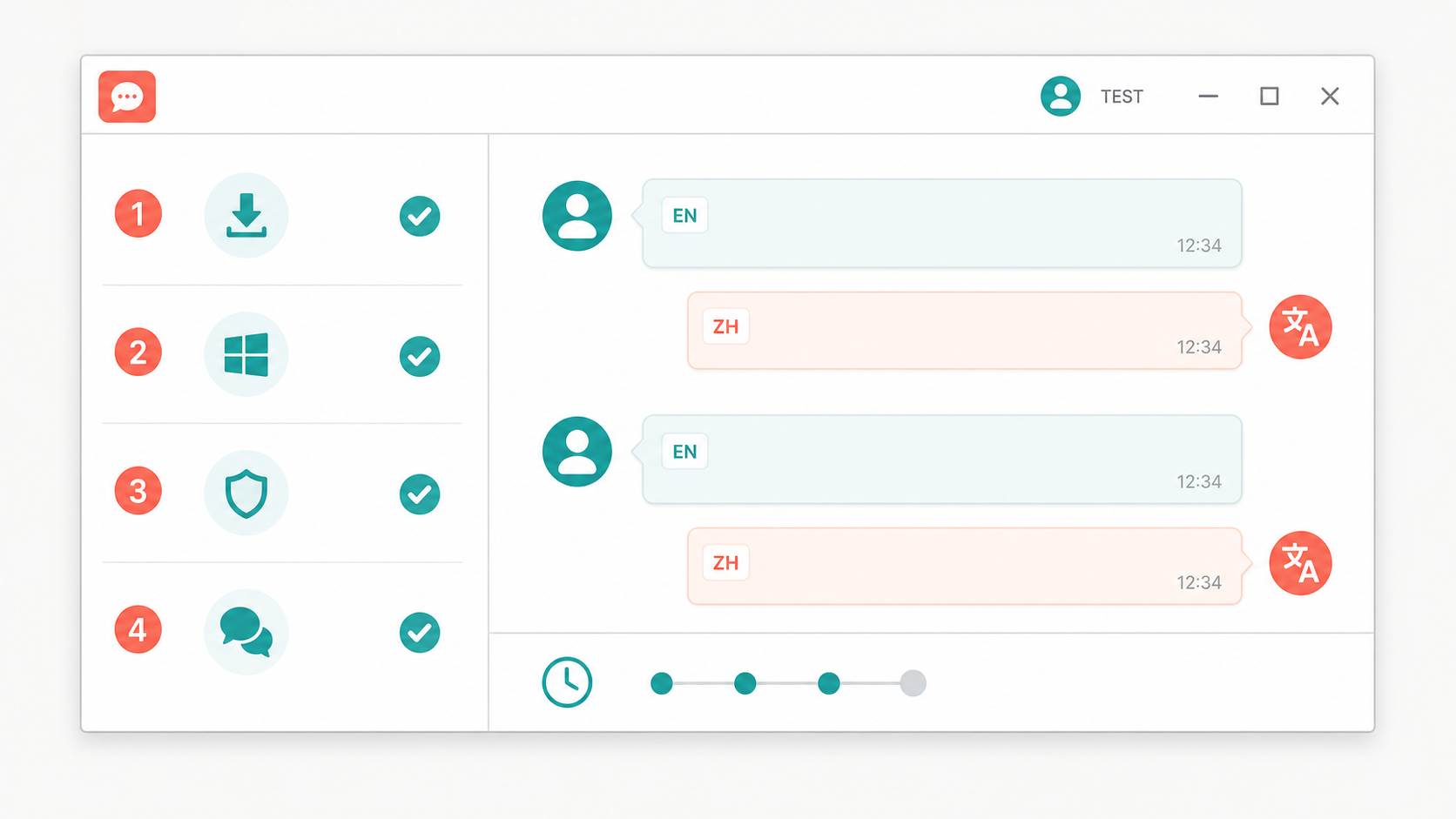Screen dimensions: 1456x819
Task: Toggle the checkmark for step 4
Action: pyautogui.click(x=420, y=633)
